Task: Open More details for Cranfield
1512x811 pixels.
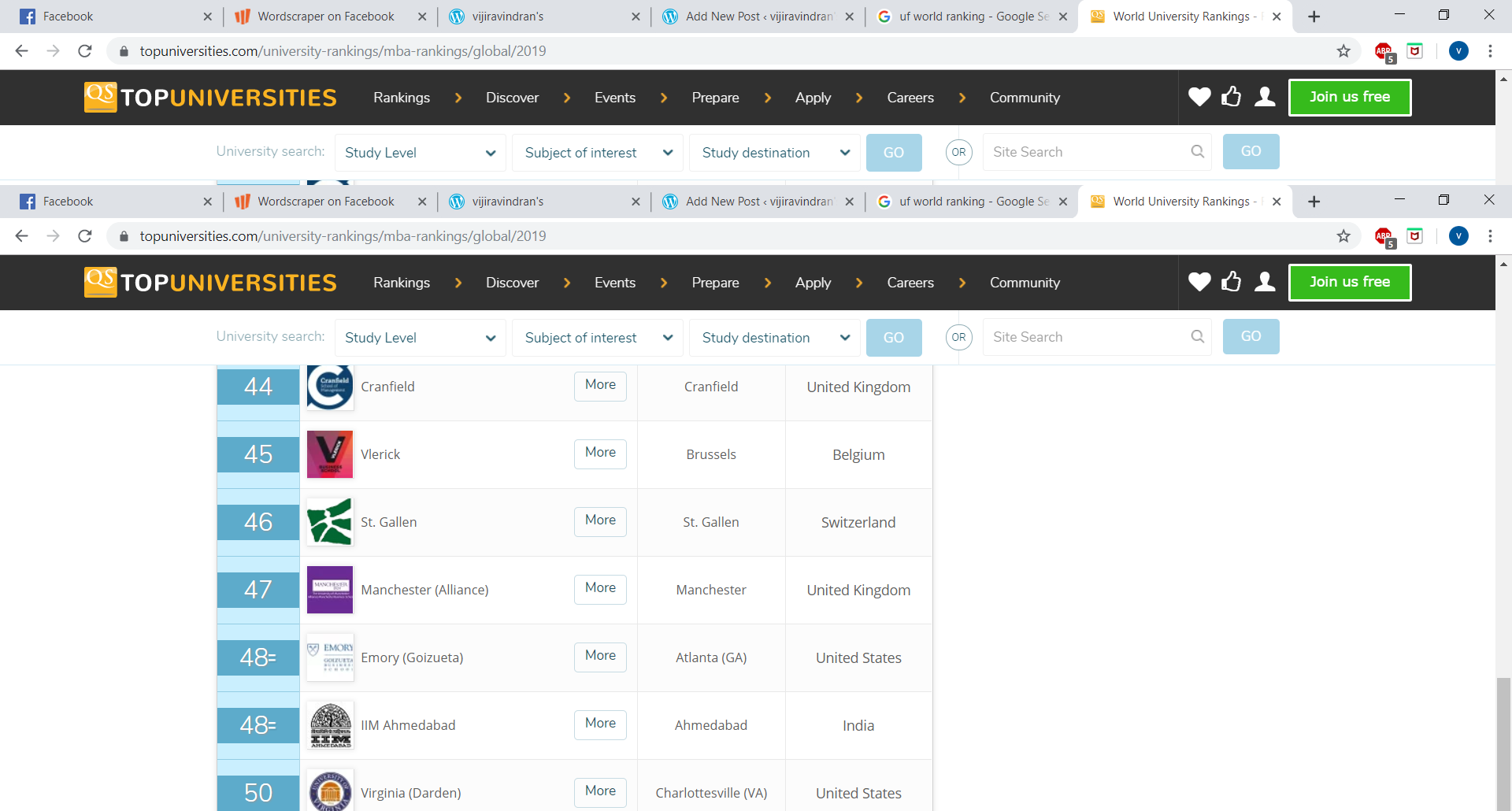Action: 600,385
